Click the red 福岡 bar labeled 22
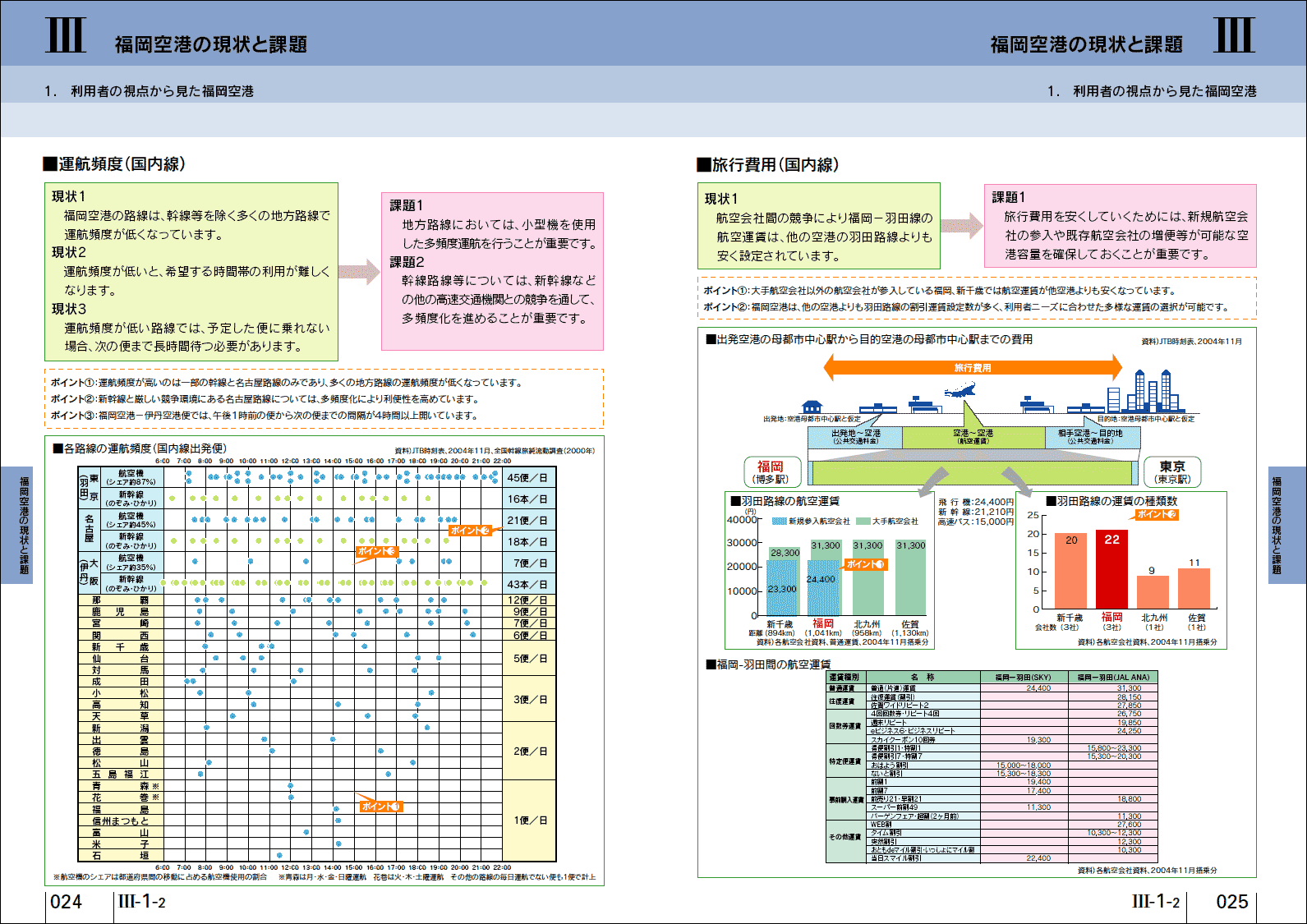The height and width of the screenshot is (924, 1307). 1111,569
